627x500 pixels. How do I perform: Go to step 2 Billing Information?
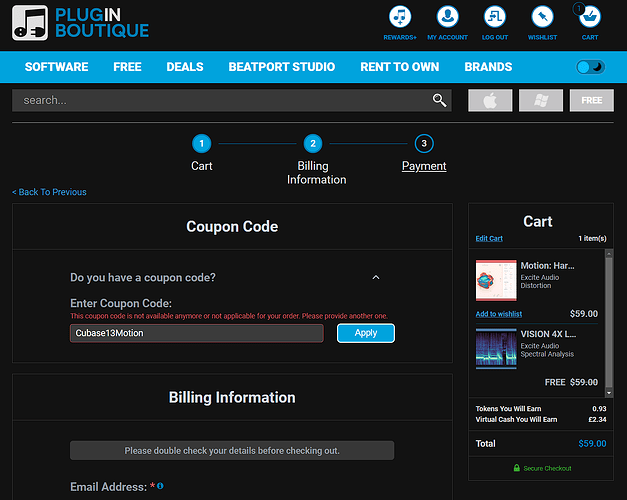(313, 144)
